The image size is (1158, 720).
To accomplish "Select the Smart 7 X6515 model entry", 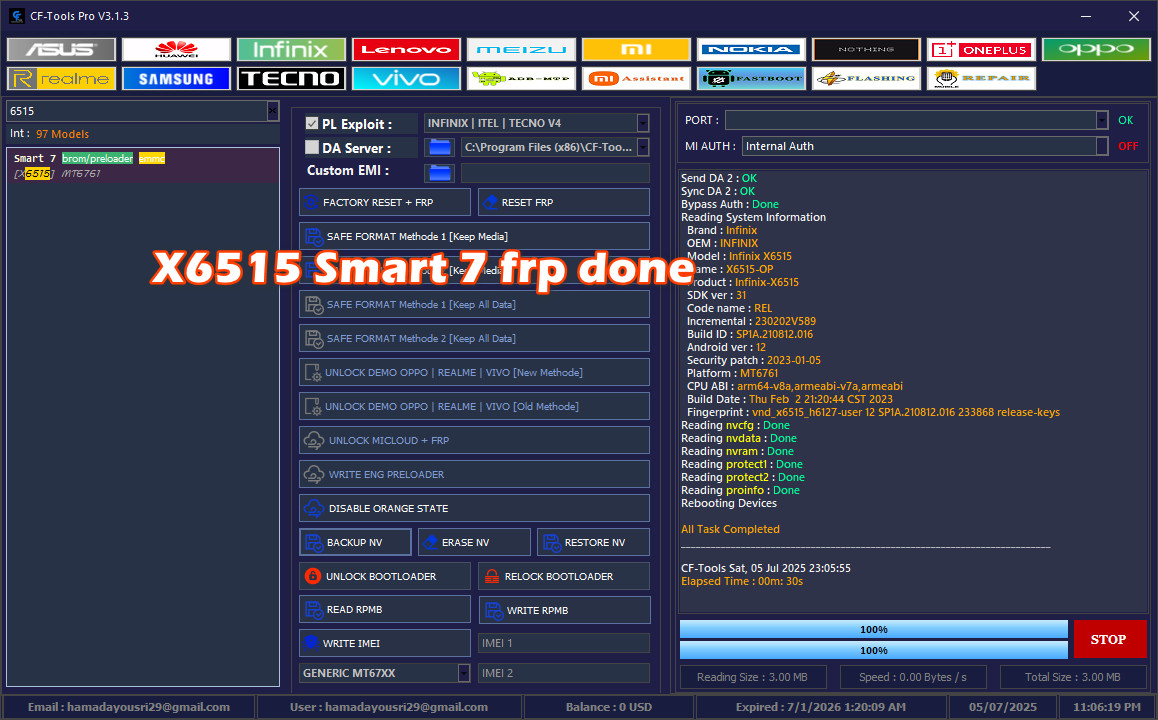I will coord(143,165).
